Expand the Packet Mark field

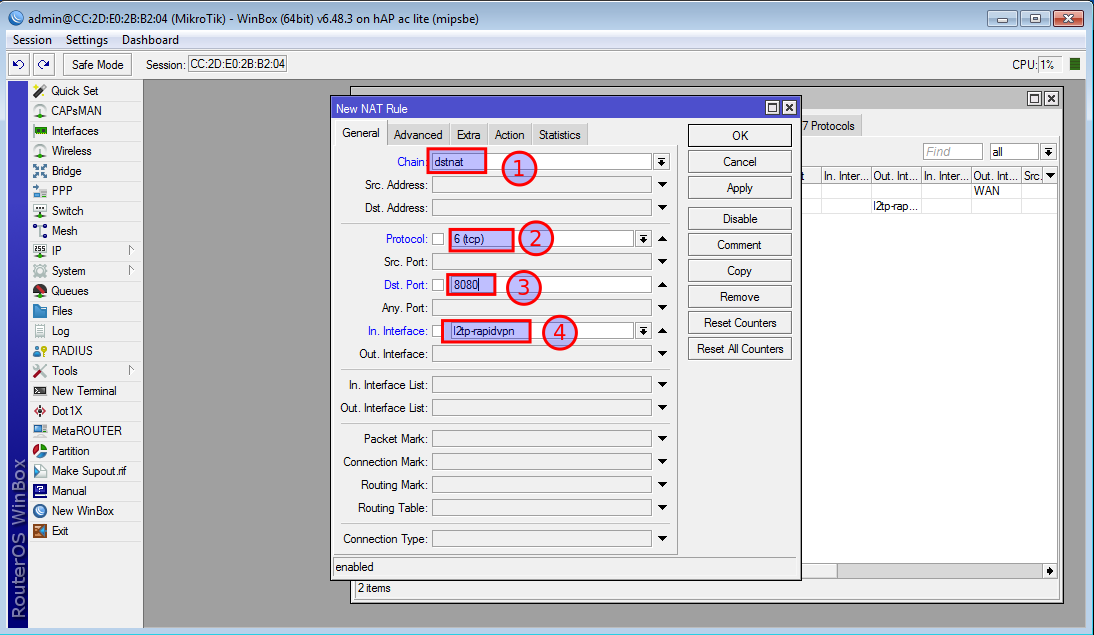(x=662, y=439)
